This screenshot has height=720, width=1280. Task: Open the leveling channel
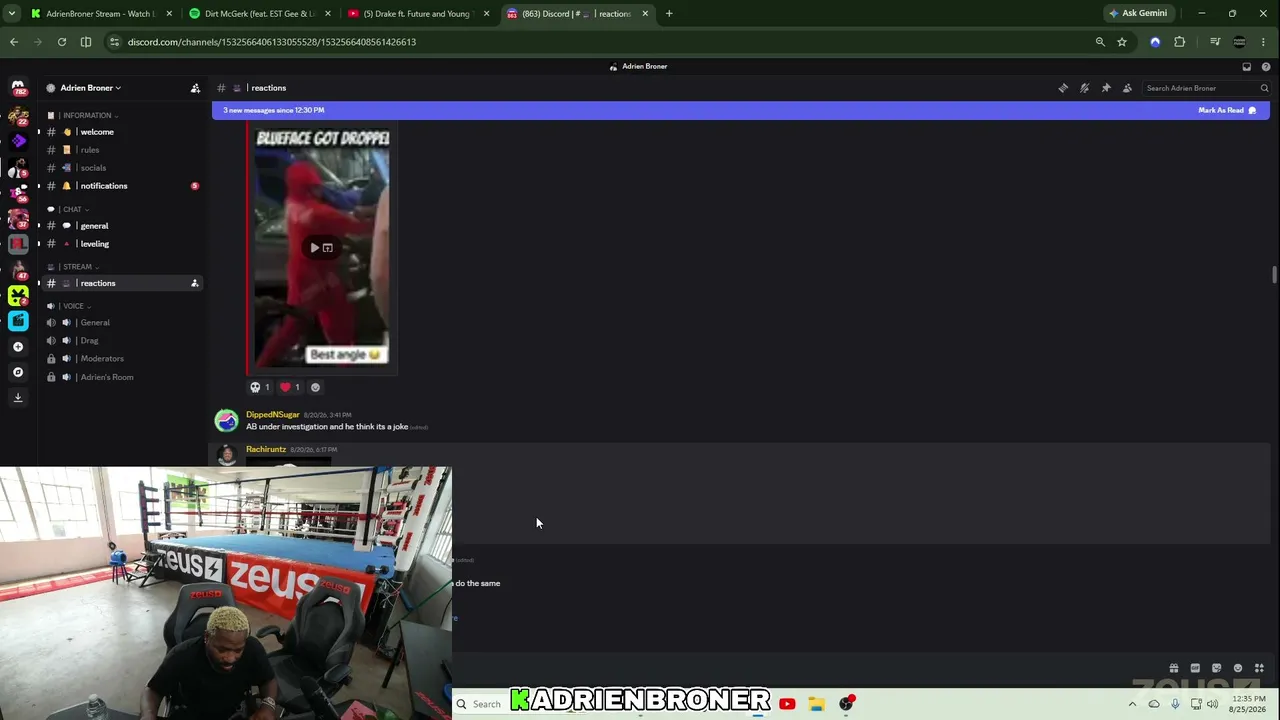[123, 244]
